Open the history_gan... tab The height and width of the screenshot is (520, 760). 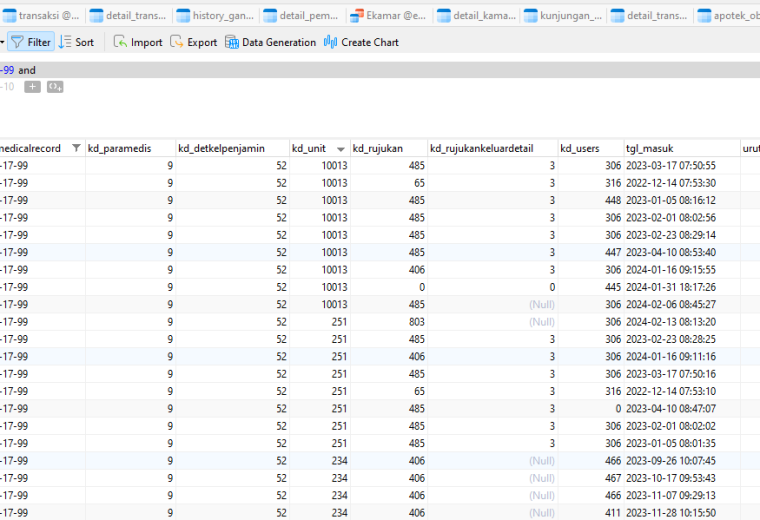coord(215,16)
